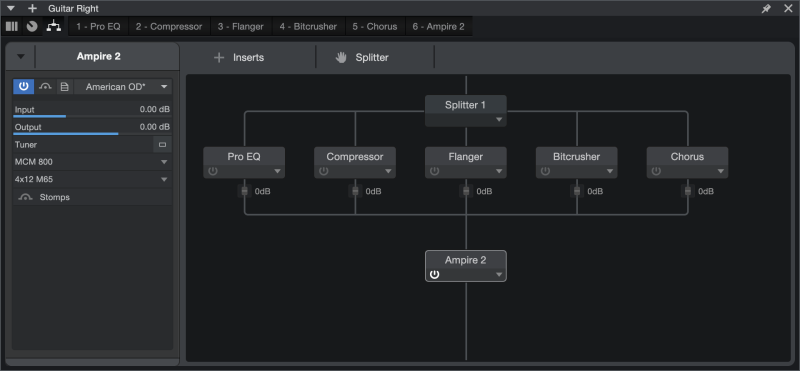
Task: Open the Tuner window icon
Action: pyautogui.click(x=162, y=145)
